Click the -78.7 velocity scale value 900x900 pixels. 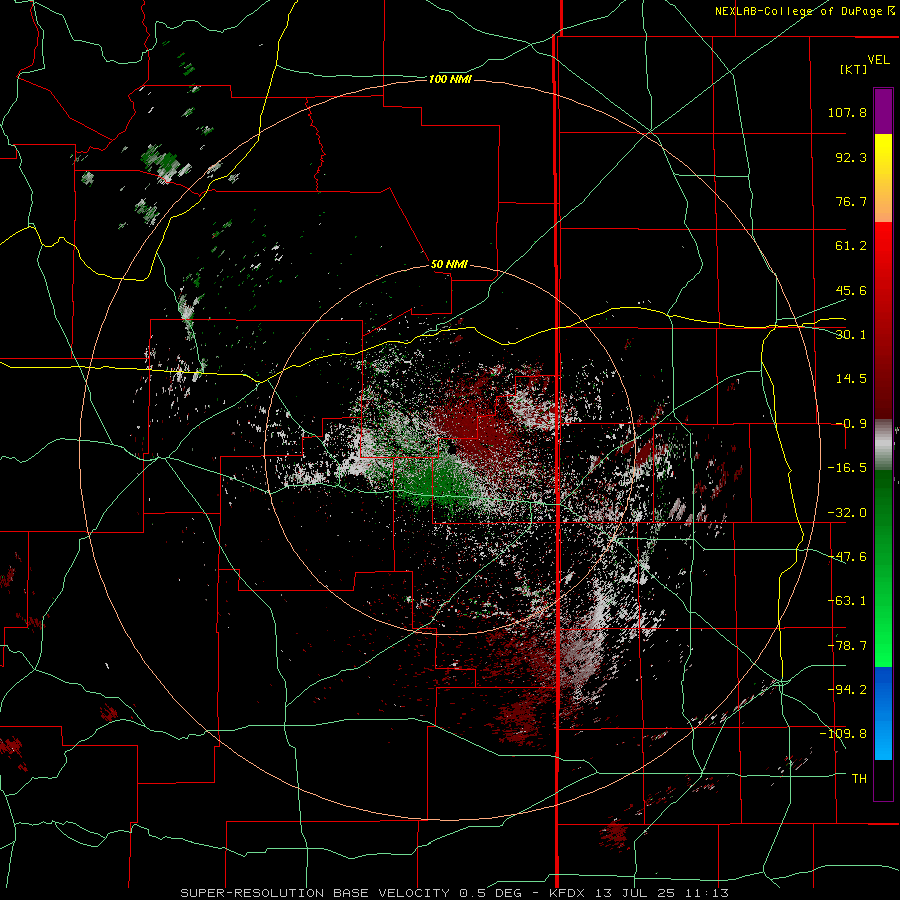click(x=847, y=646)
